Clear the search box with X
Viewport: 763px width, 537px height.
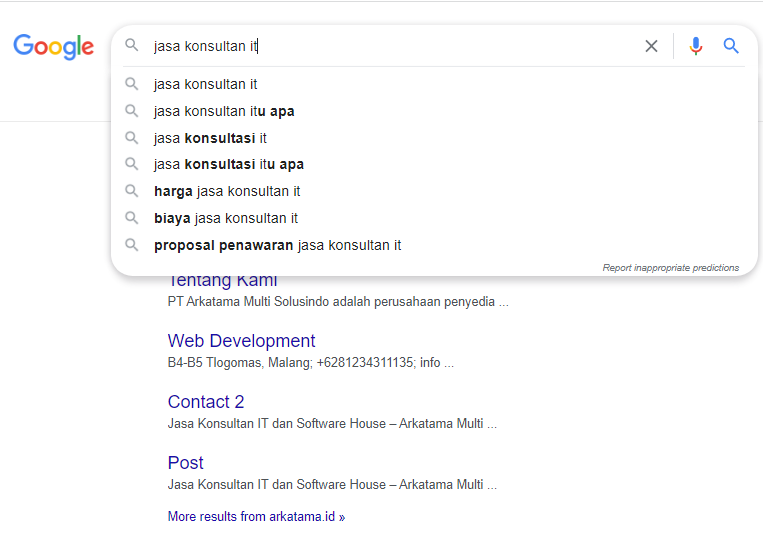651,46
